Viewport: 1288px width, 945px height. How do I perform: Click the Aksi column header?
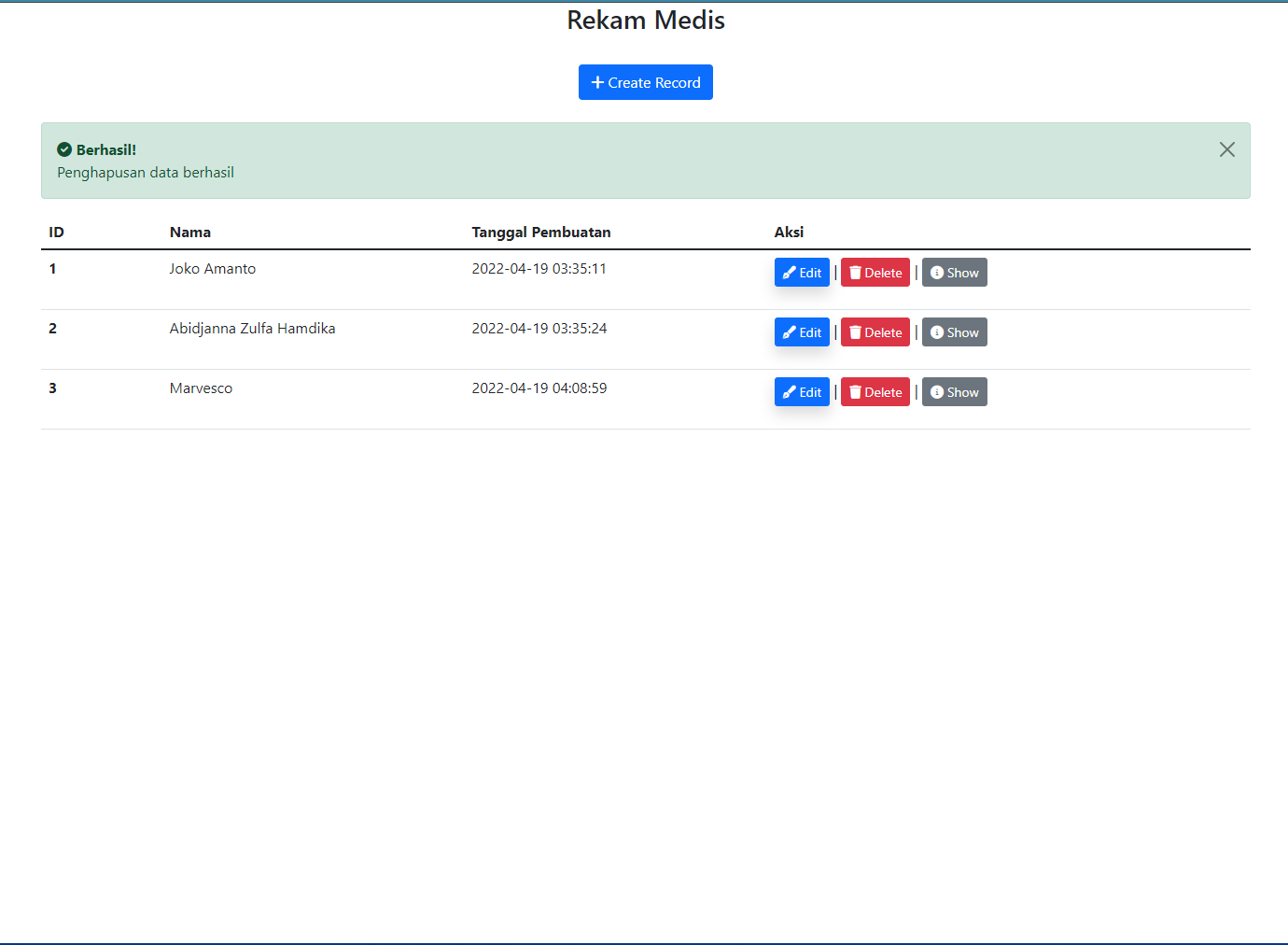[x=789, y=232]
